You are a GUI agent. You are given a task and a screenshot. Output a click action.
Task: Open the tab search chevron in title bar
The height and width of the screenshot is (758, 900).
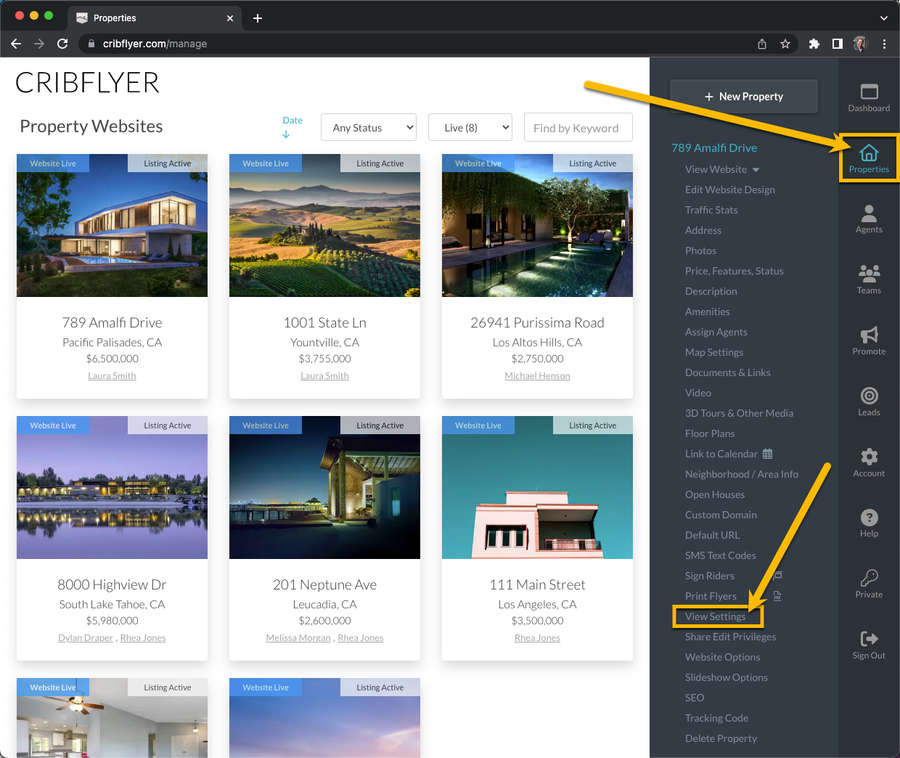coord(884,18)
